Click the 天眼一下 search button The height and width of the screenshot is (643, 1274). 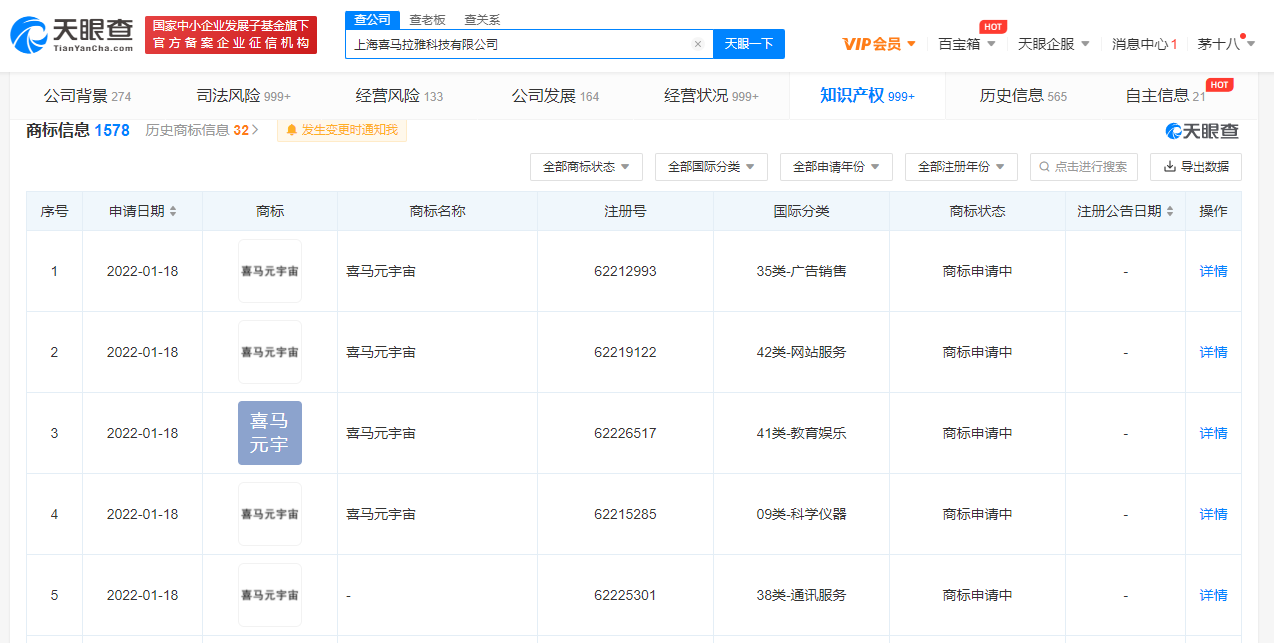coord(748,44)
